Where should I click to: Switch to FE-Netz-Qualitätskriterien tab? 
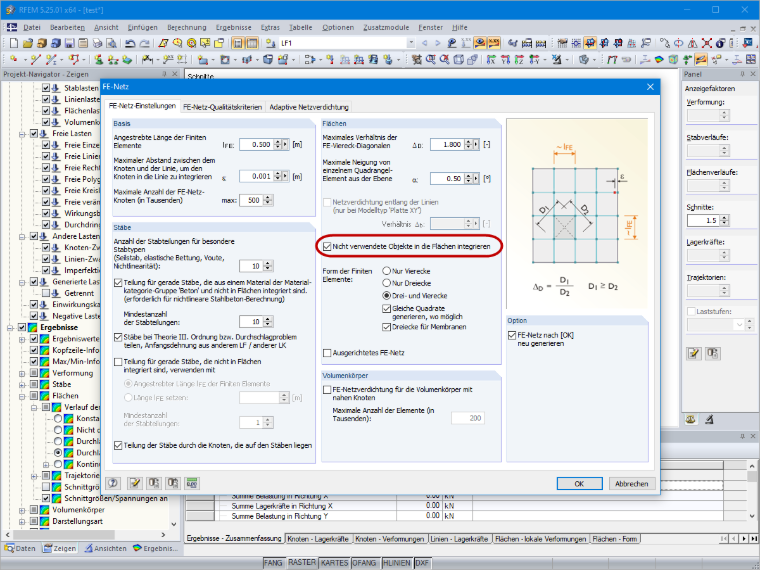coord(223,107)
